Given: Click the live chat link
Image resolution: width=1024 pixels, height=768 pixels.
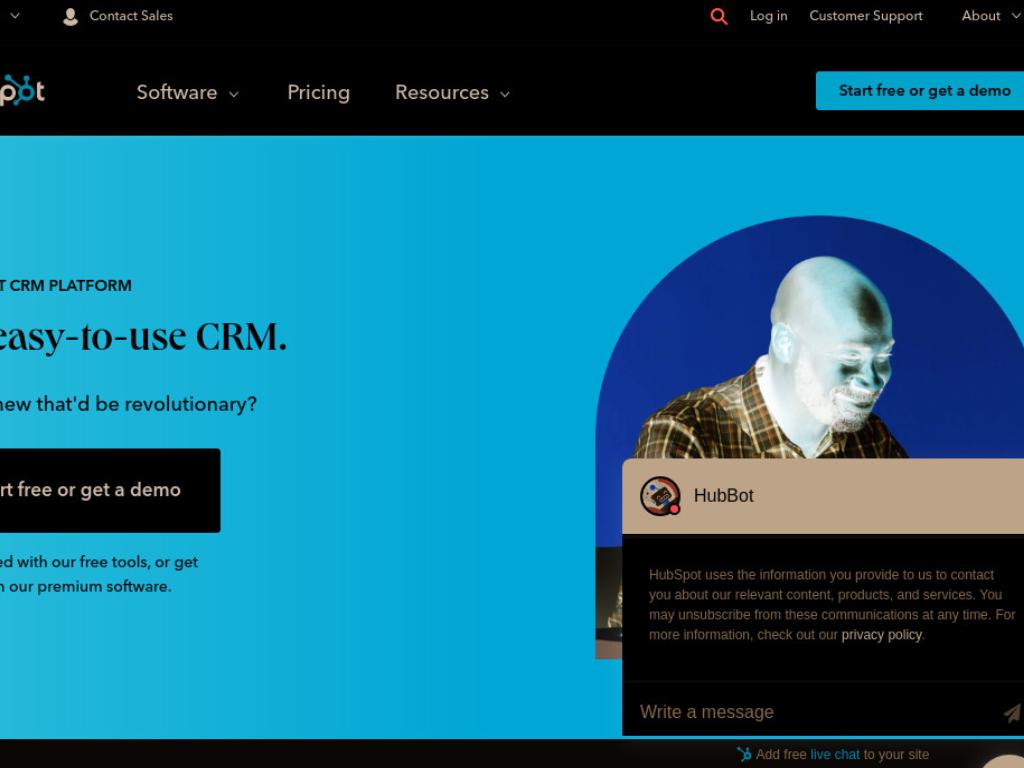Looking at the screenshot, I should click(835, 754).
